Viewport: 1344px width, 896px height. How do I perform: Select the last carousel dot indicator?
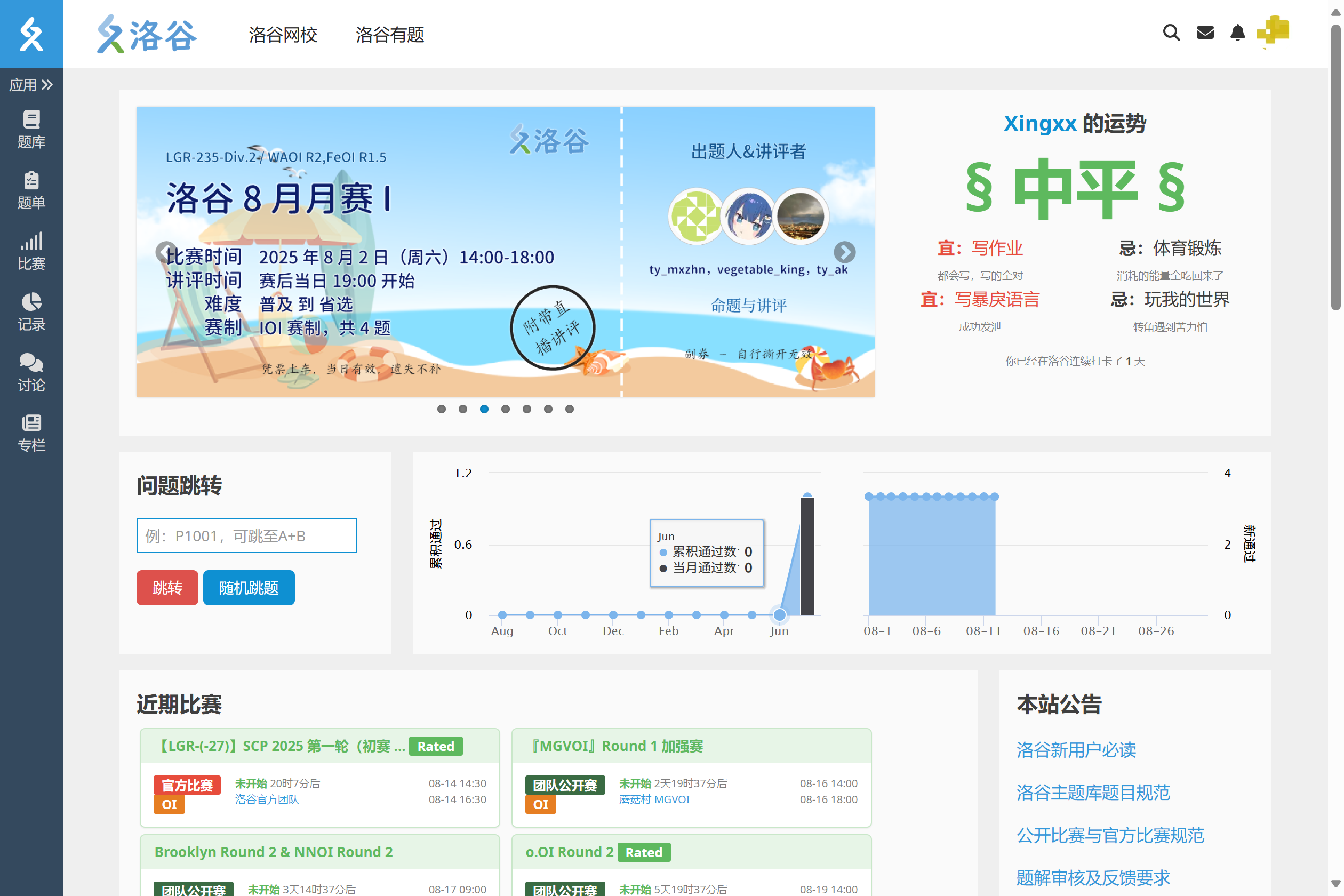(569, 409)
